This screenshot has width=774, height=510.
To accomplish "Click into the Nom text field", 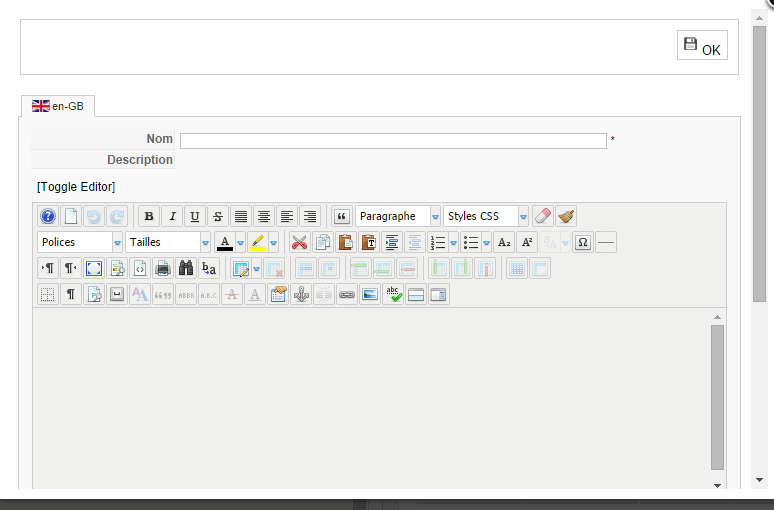I will 393,141.
